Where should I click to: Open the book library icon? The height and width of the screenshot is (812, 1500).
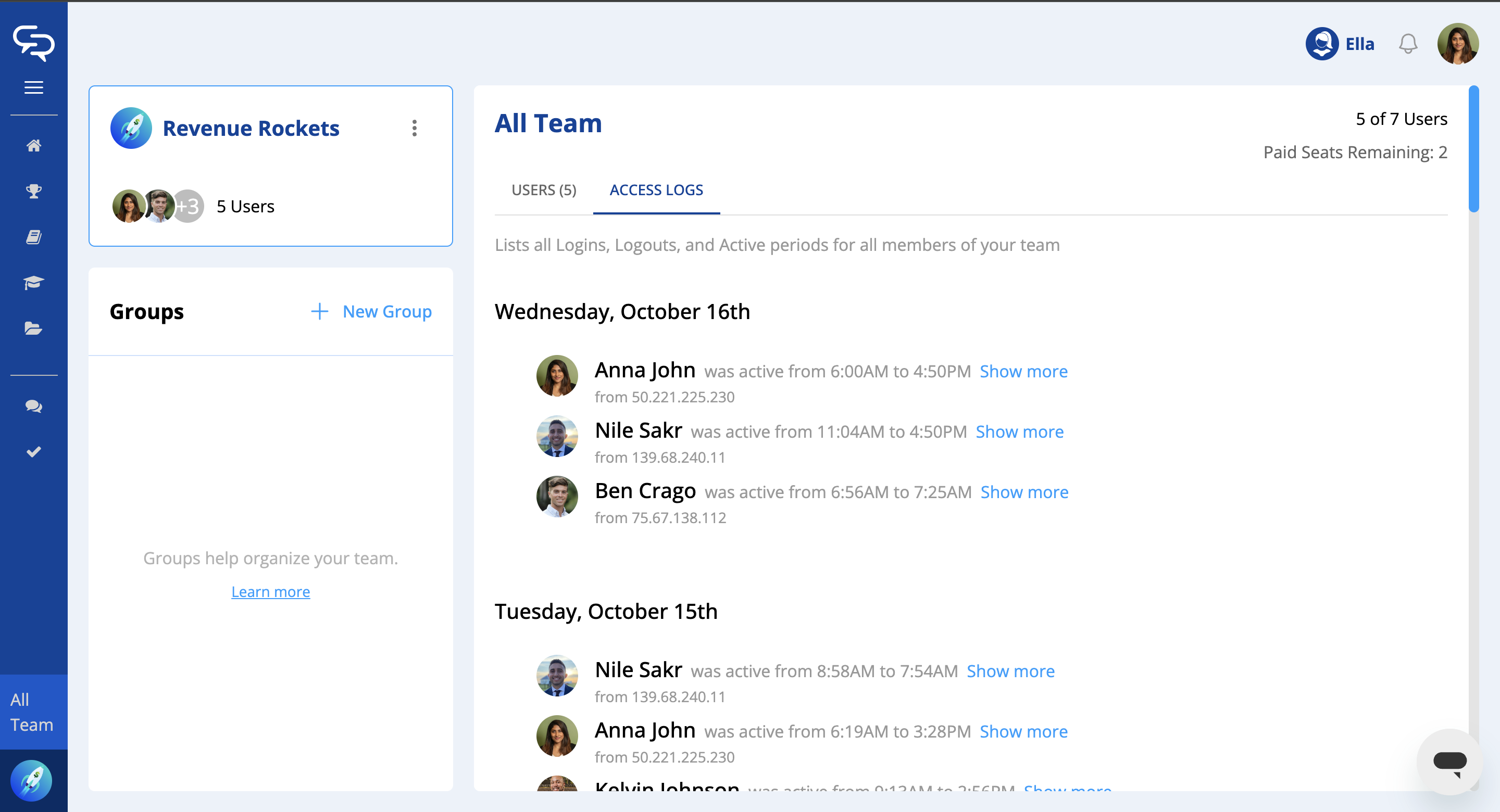click(x=34, y=237)
